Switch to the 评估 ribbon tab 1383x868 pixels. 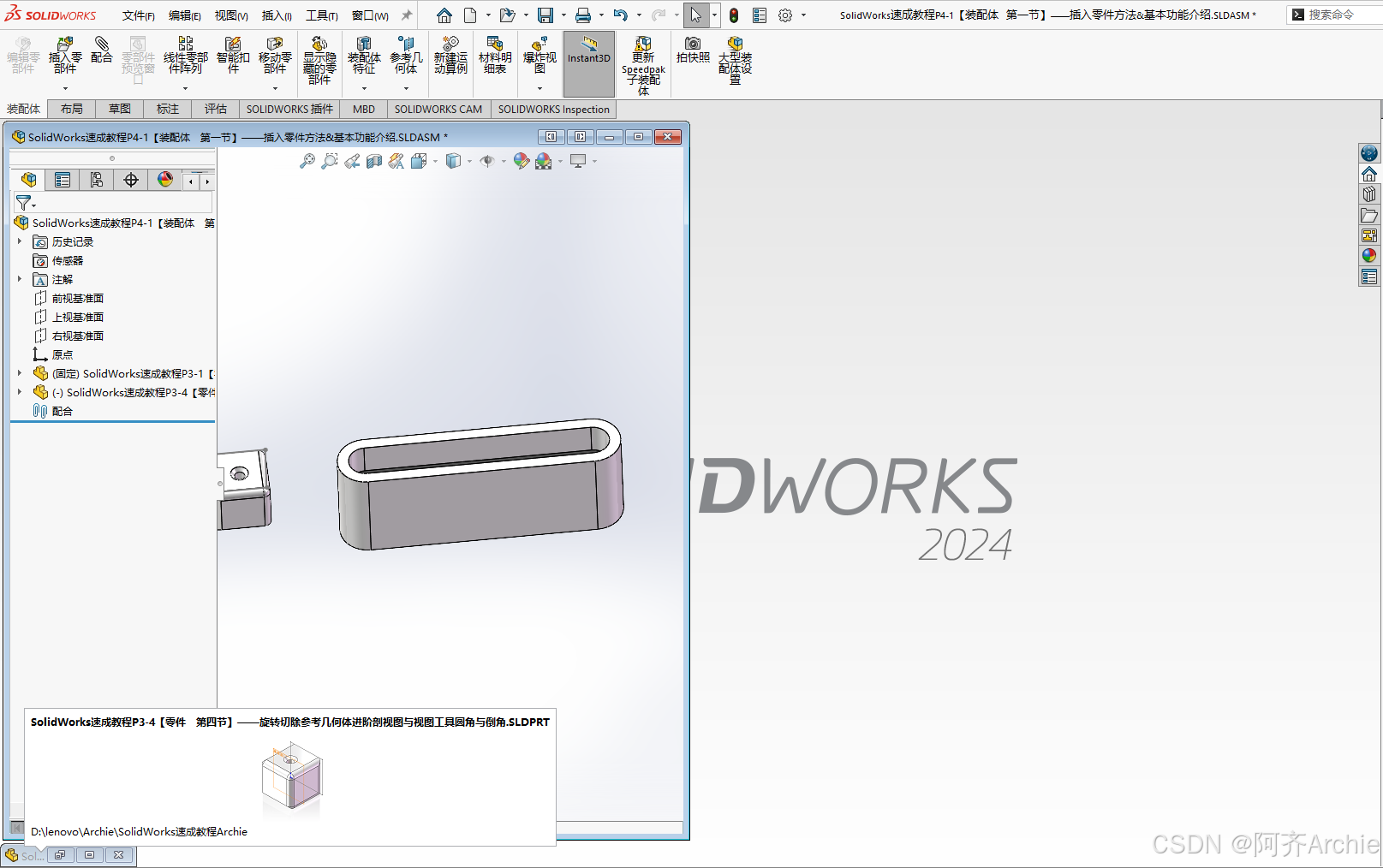point(216,109)
